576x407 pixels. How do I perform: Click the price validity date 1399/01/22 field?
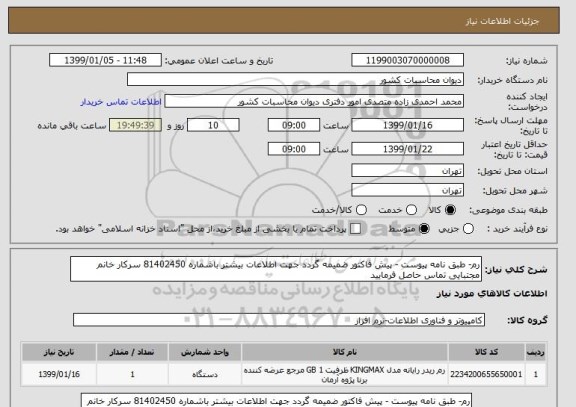pos(407,149)
